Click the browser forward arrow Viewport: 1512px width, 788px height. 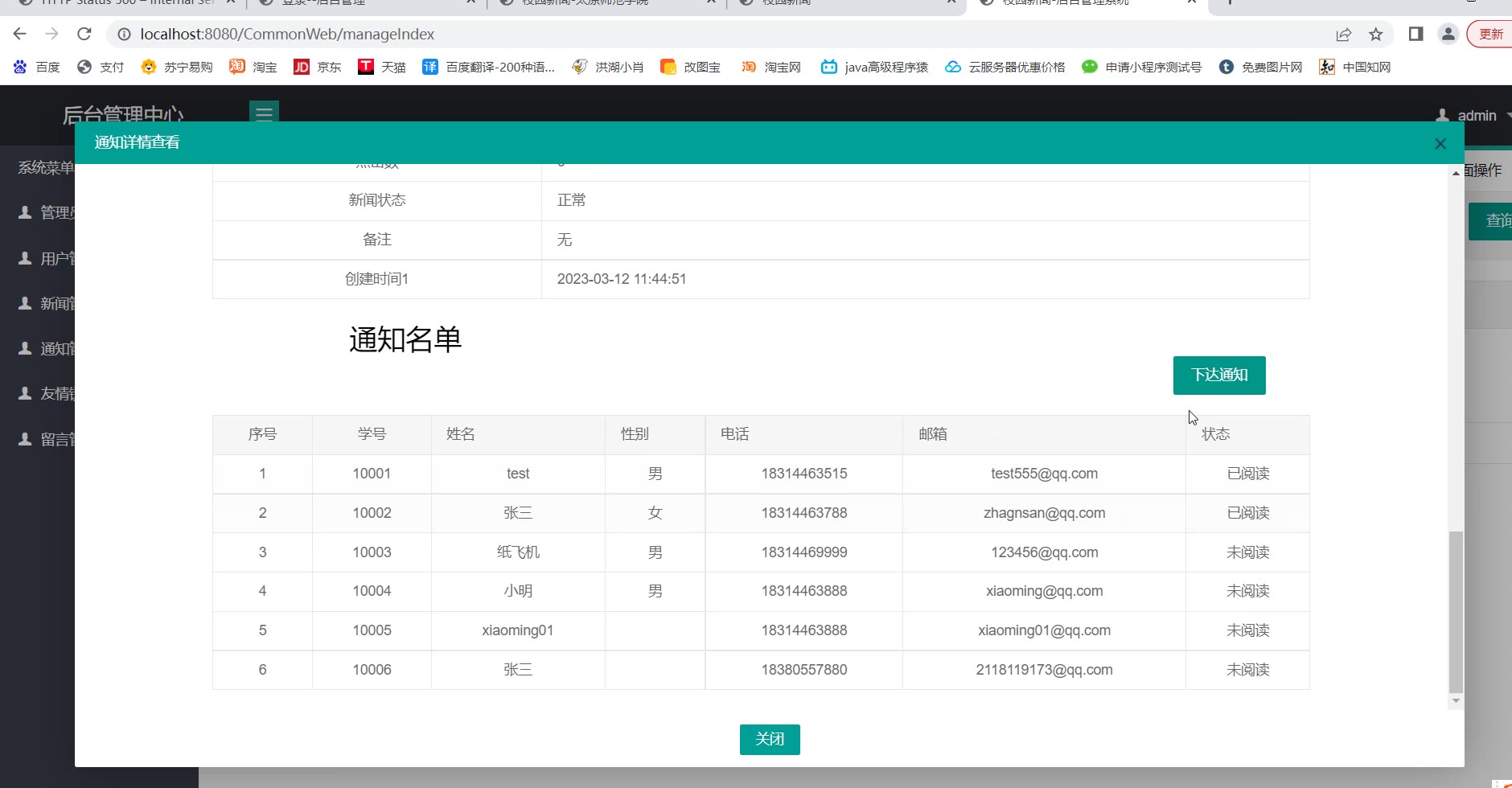click(52, 34)
